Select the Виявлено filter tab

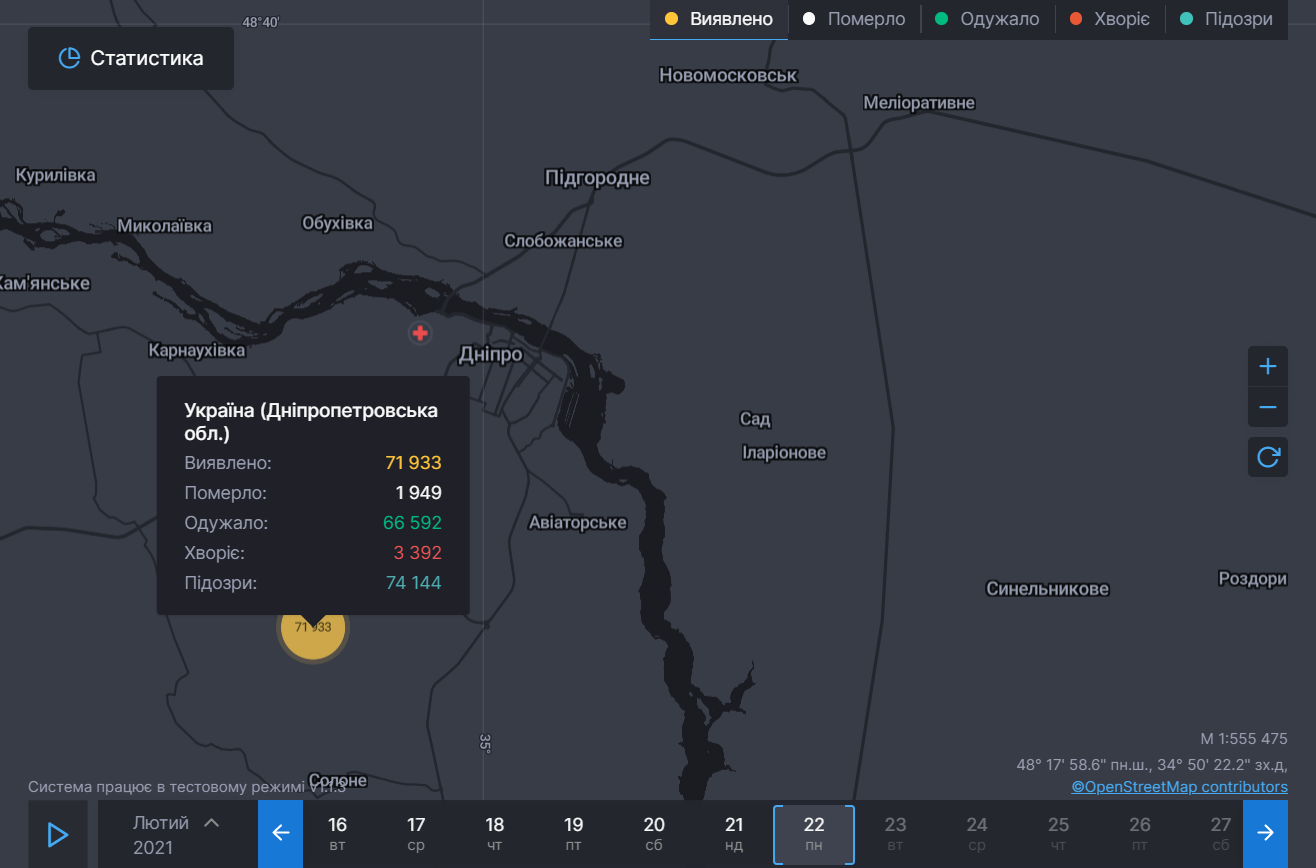719,19
